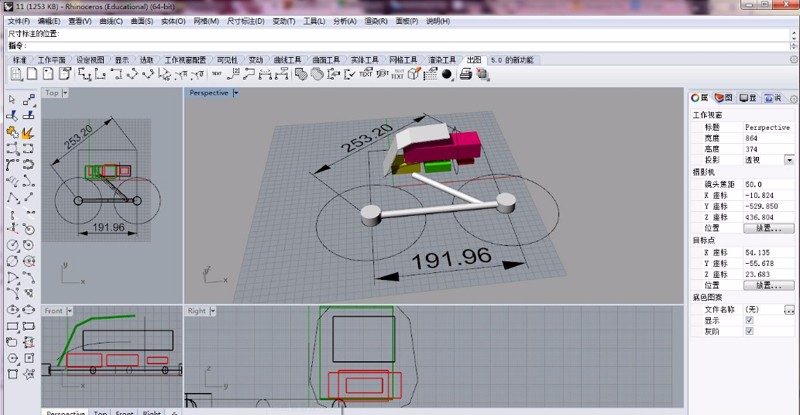Screen dimensions: 800x415
Task: Click the camera 位置 放置 button
Action: pos(768,228)
